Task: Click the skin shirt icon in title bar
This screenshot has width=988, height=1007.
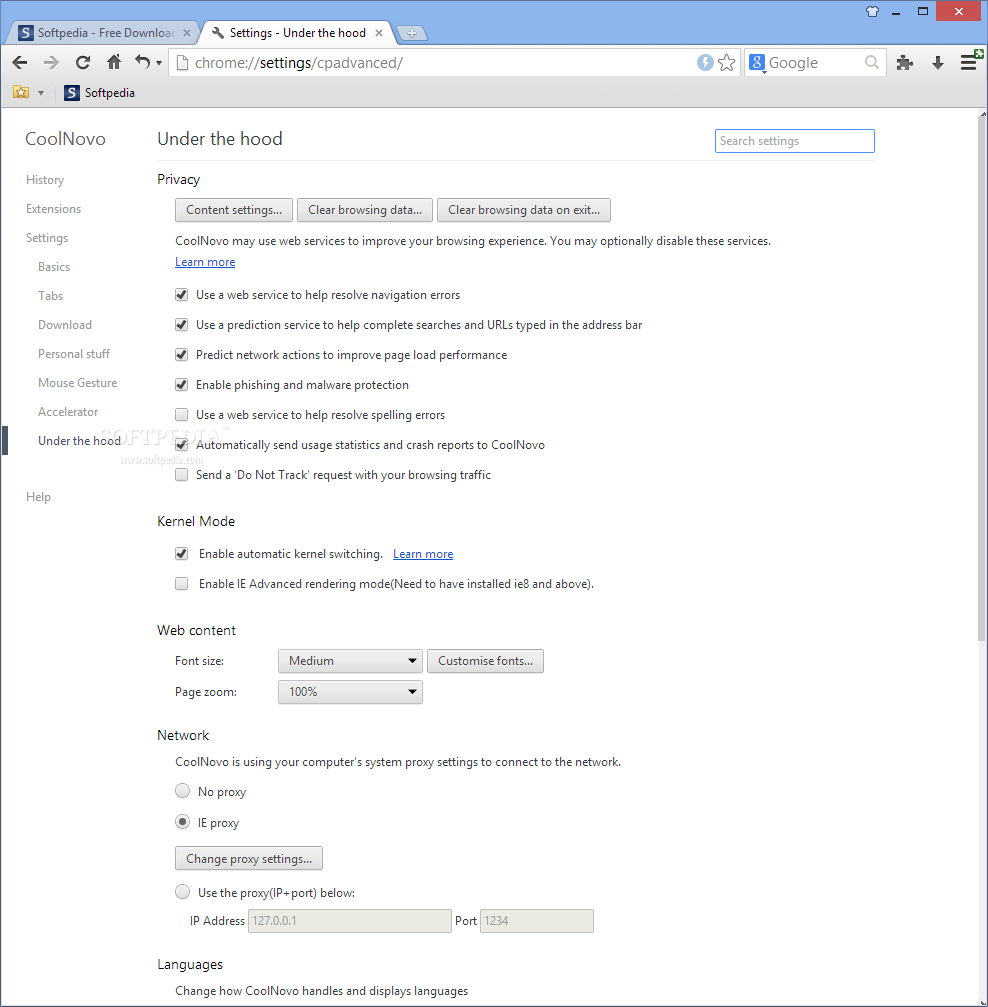Action: click(872, 11)
